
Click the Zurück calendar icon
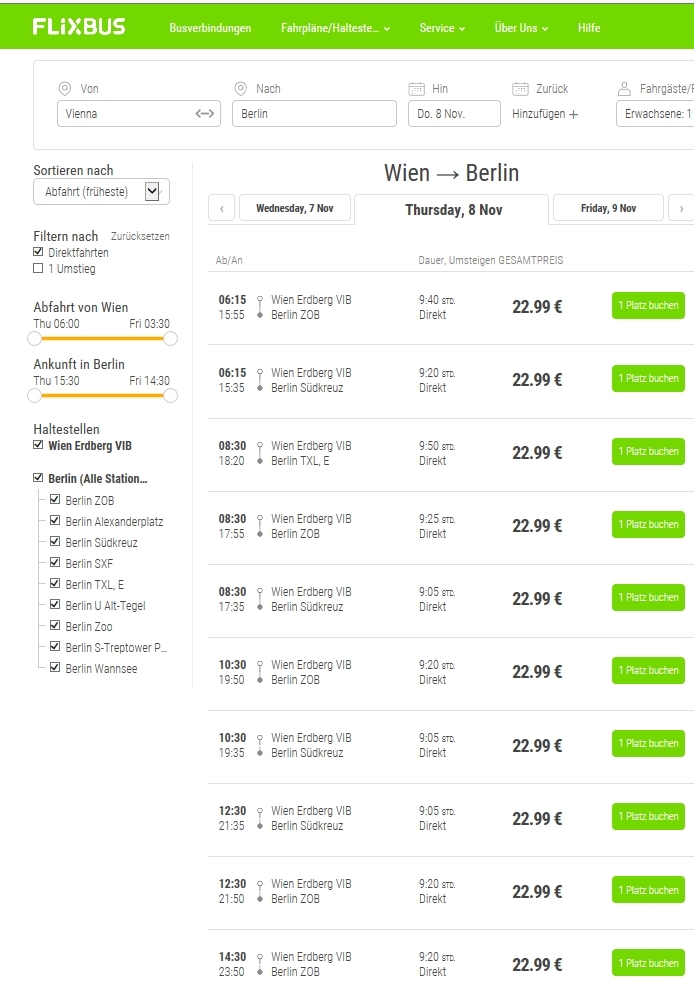tap(520, 89)
